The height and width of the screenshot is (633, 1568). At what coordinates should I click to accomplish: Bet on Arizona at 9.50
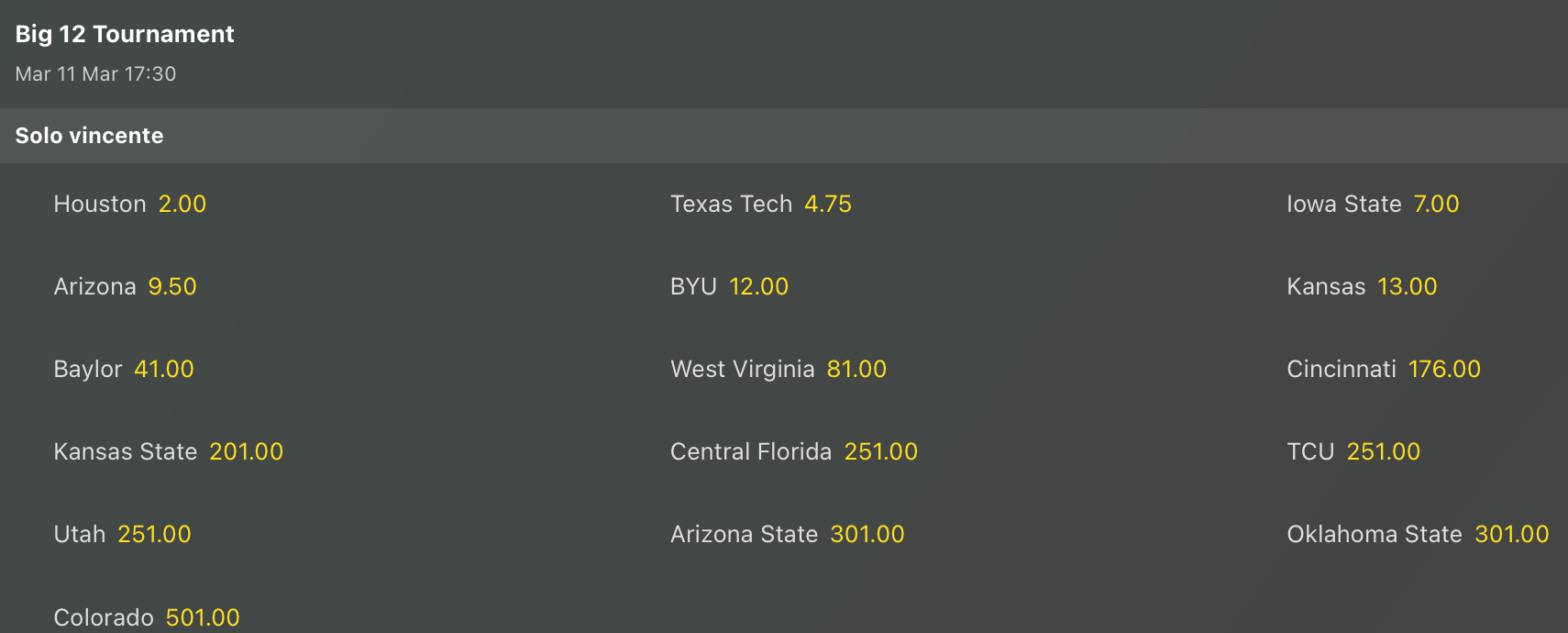pyautogui.click(x=171, y=286)
